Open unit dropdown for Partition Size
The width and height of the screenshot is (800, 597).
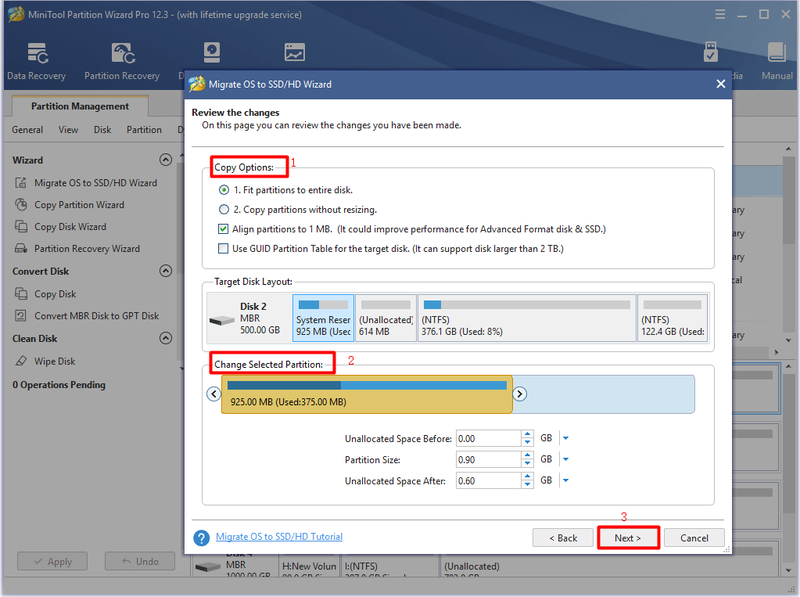(x=565, y=459)
